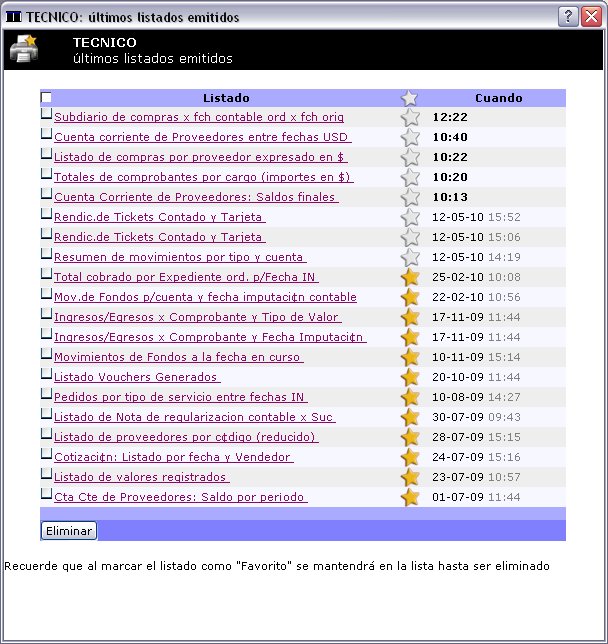Open 'Listado de proveedores por código (reducido)' link

[x=186, y=437]
